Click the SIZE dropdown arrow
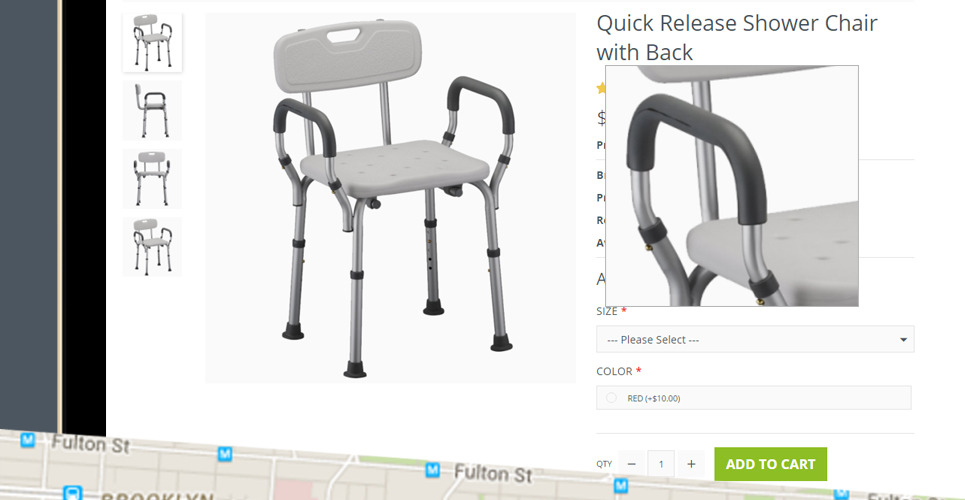The width and height of the screenshot is (965, 500). coord(903,340)
